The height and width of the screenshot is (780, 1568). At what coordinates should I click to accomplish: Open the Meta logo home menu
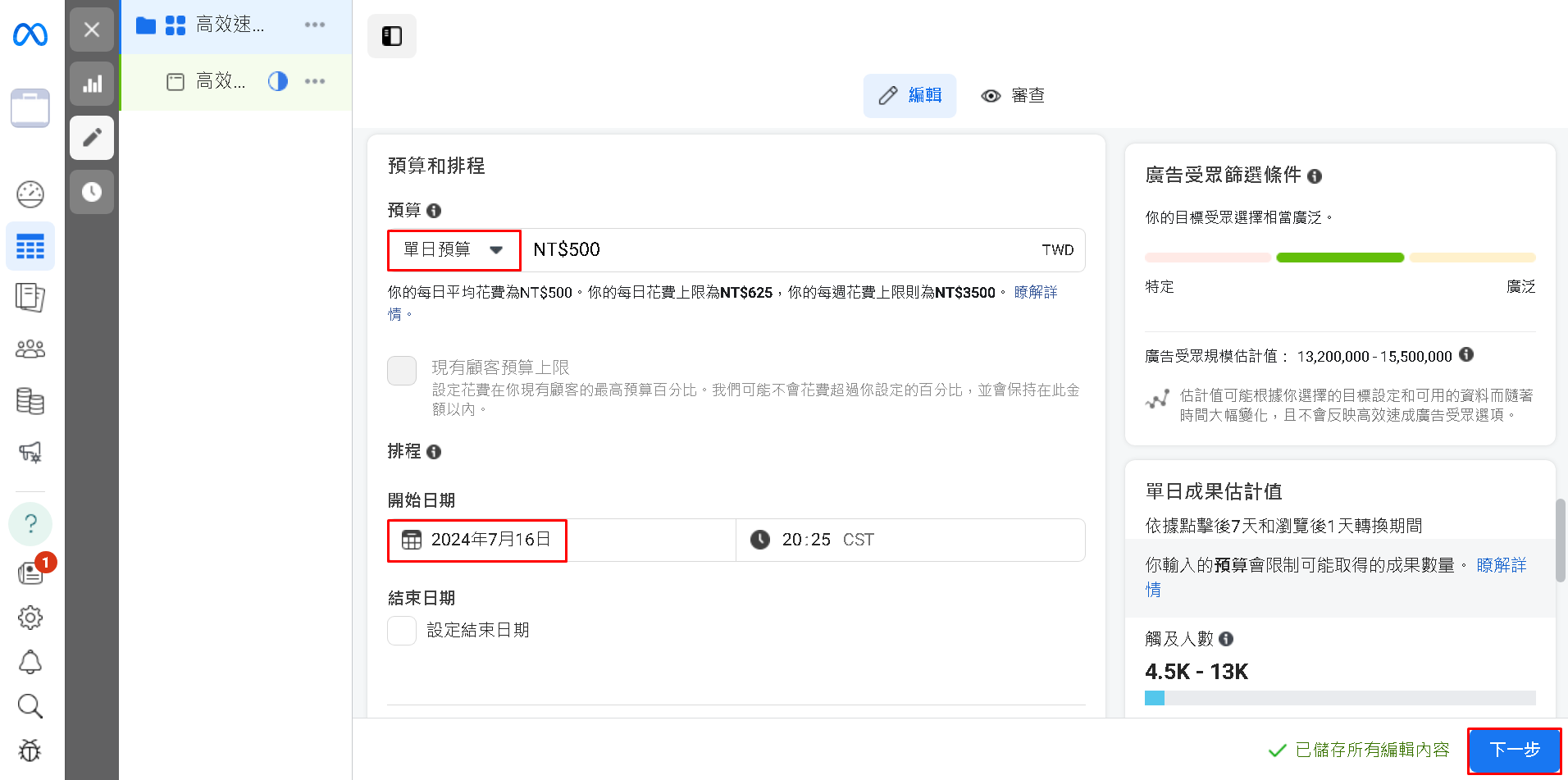[30, 34]
